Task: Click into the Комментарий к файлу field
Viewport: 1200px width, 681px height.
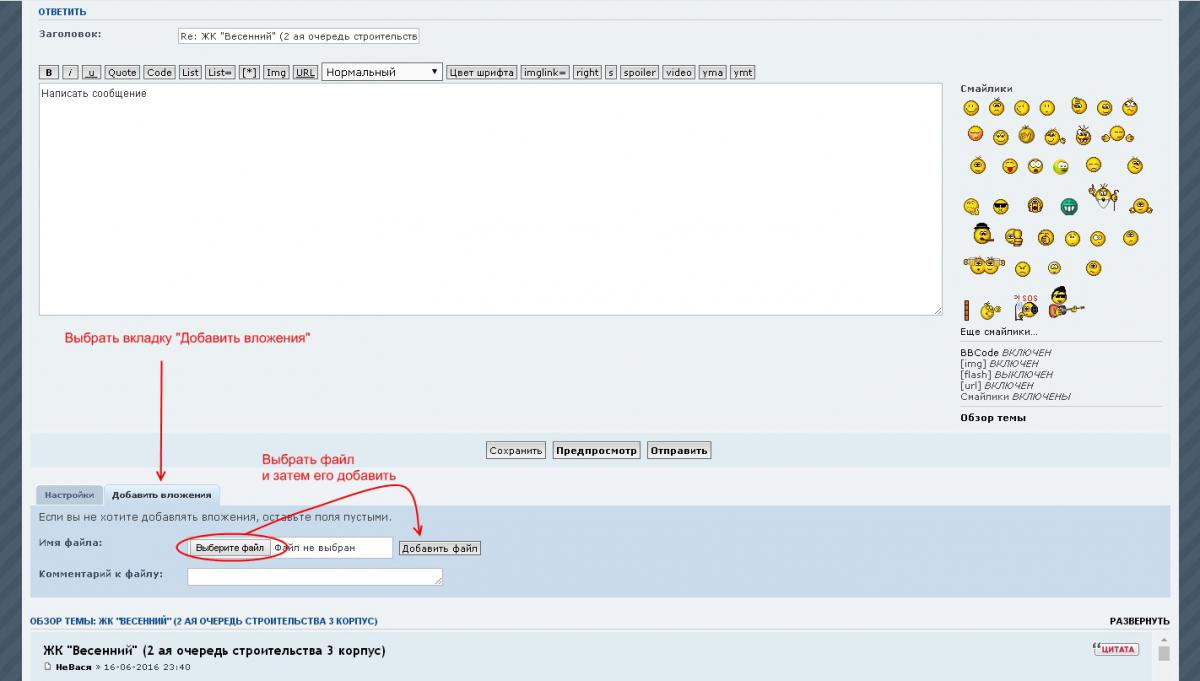Action: click(x=314, y=576)
